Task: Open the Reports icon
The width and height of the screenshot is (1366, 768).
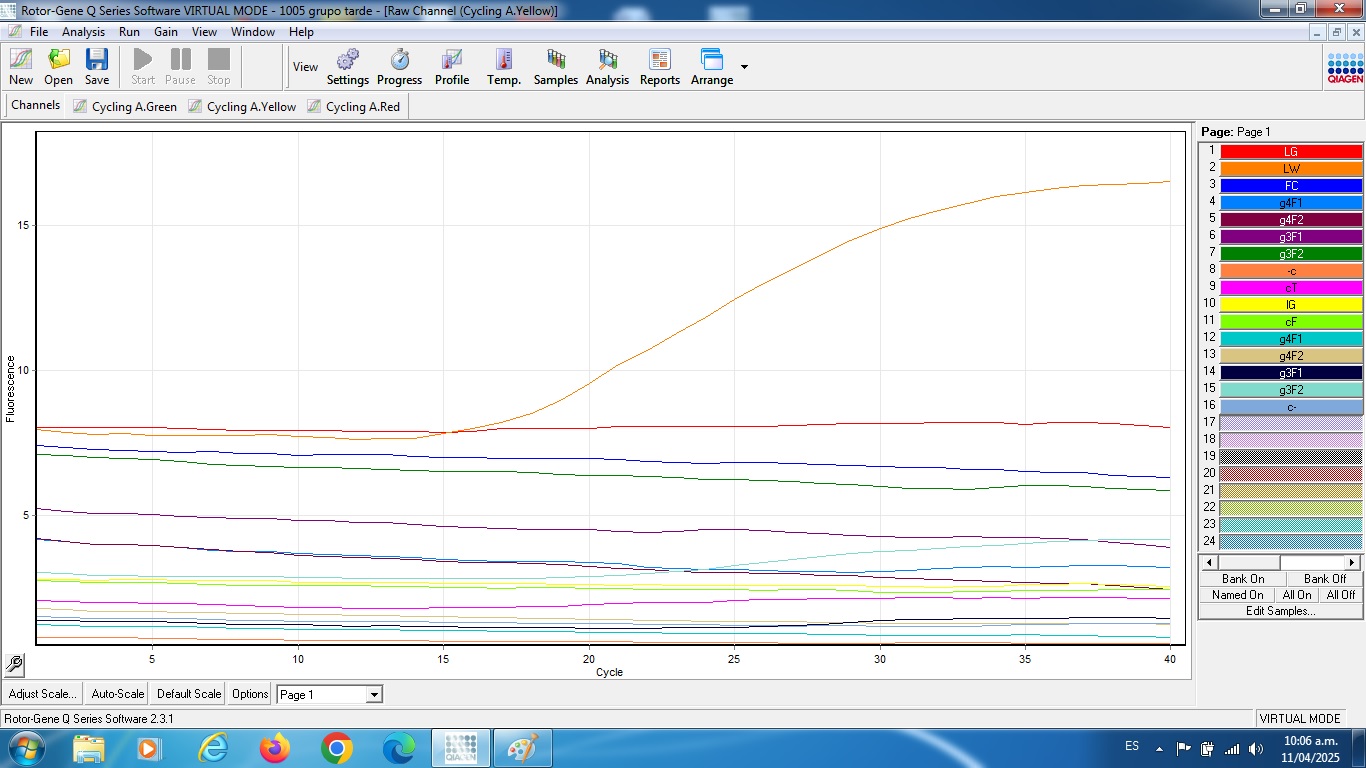Action: [x=660, y=67]
